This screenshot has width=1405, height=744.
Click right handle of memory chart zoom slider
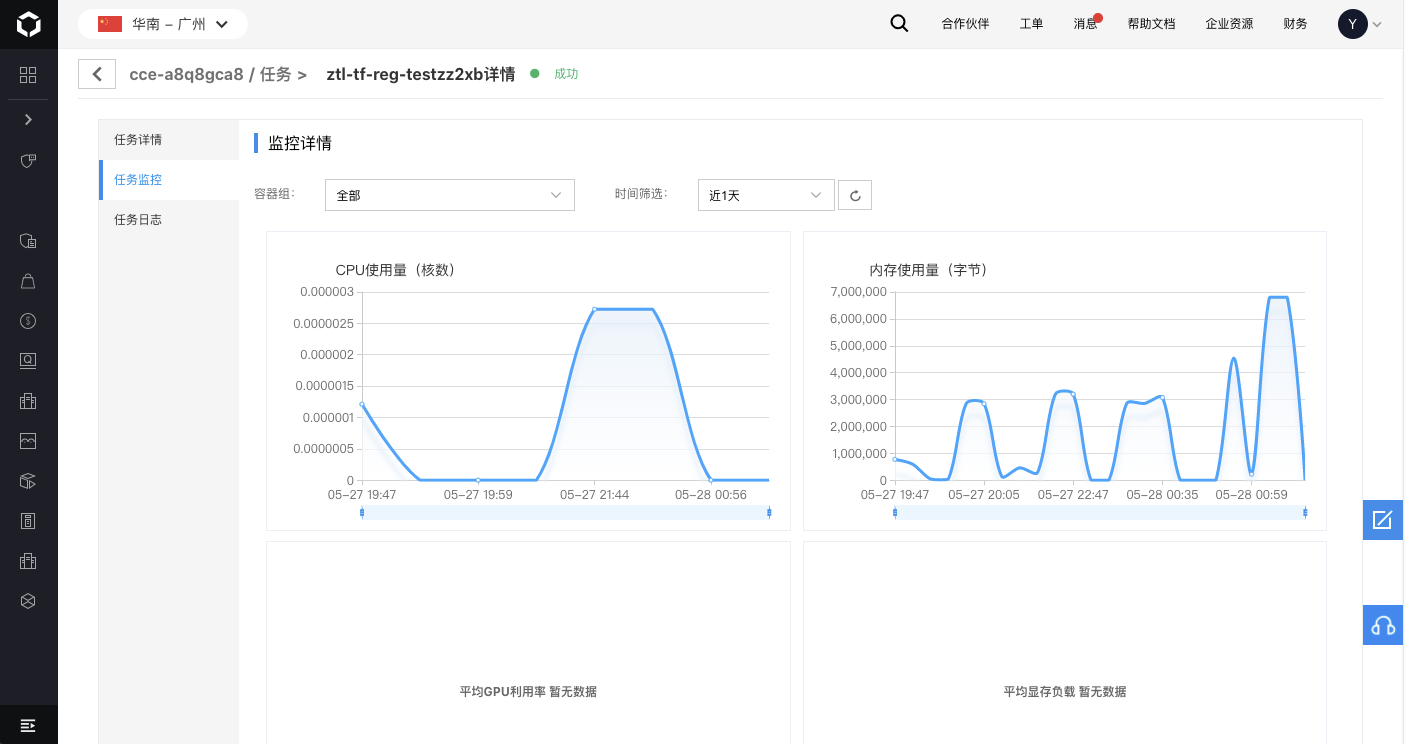[x=1305, y=512]
